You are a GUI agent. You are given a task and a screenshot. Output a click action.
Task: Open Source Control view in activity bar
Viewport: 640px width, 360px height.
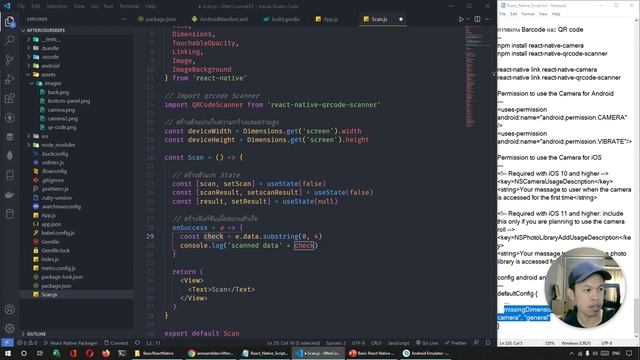(x=9, y=60)
